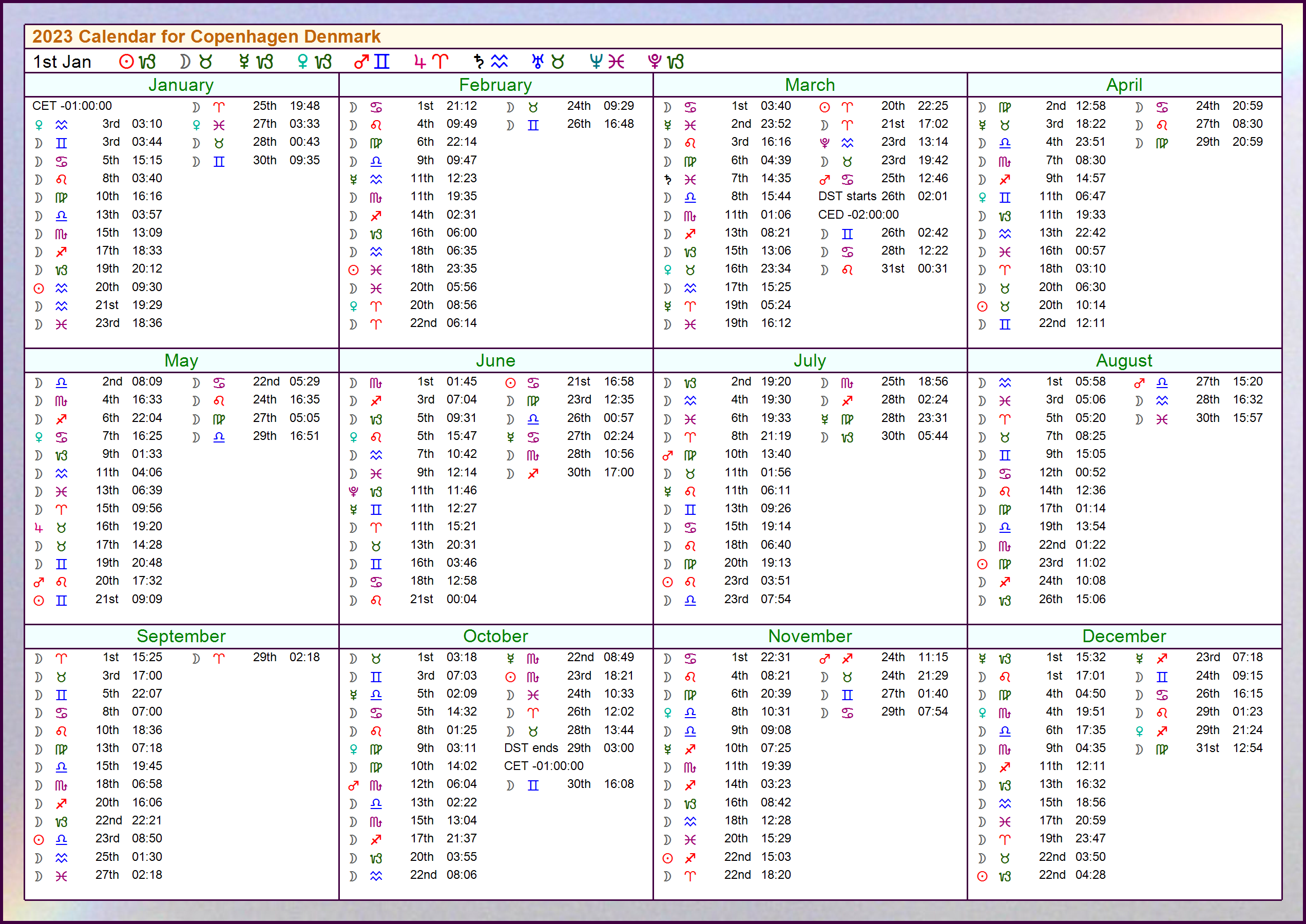
Task: Click the January month heading
Action: tap(181, 85)
